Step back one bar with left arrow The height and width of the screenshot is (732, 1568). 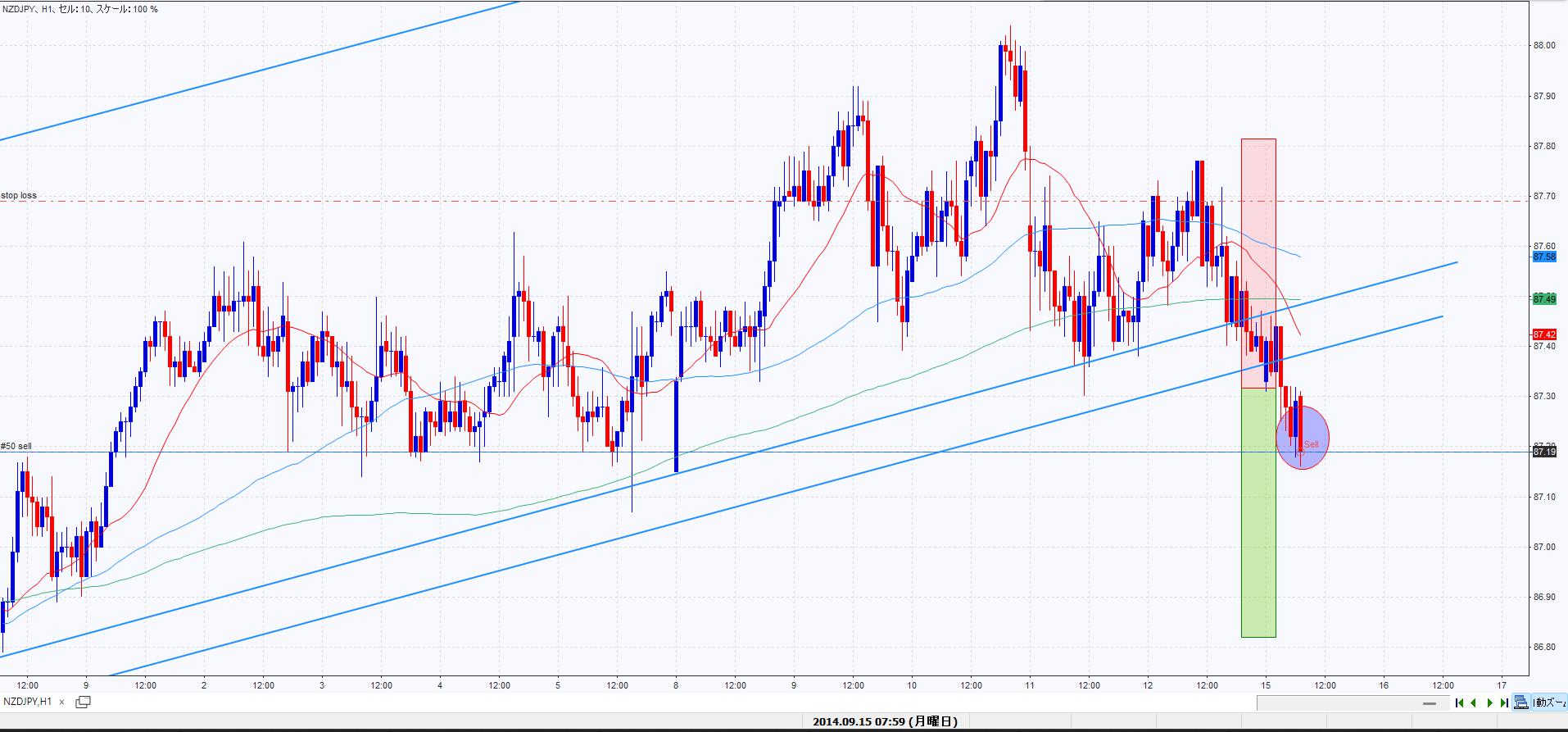1474,702
